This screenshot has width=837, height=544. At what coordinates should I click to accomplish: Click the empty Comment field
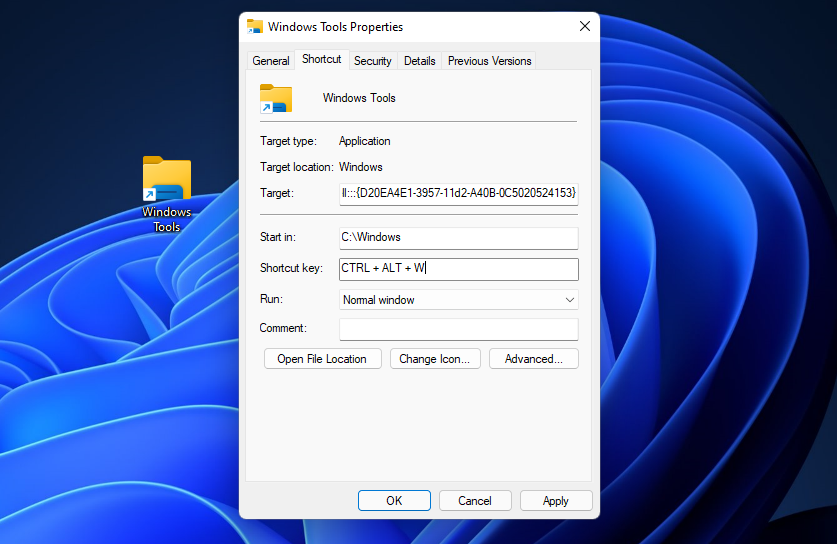[458, 329]
